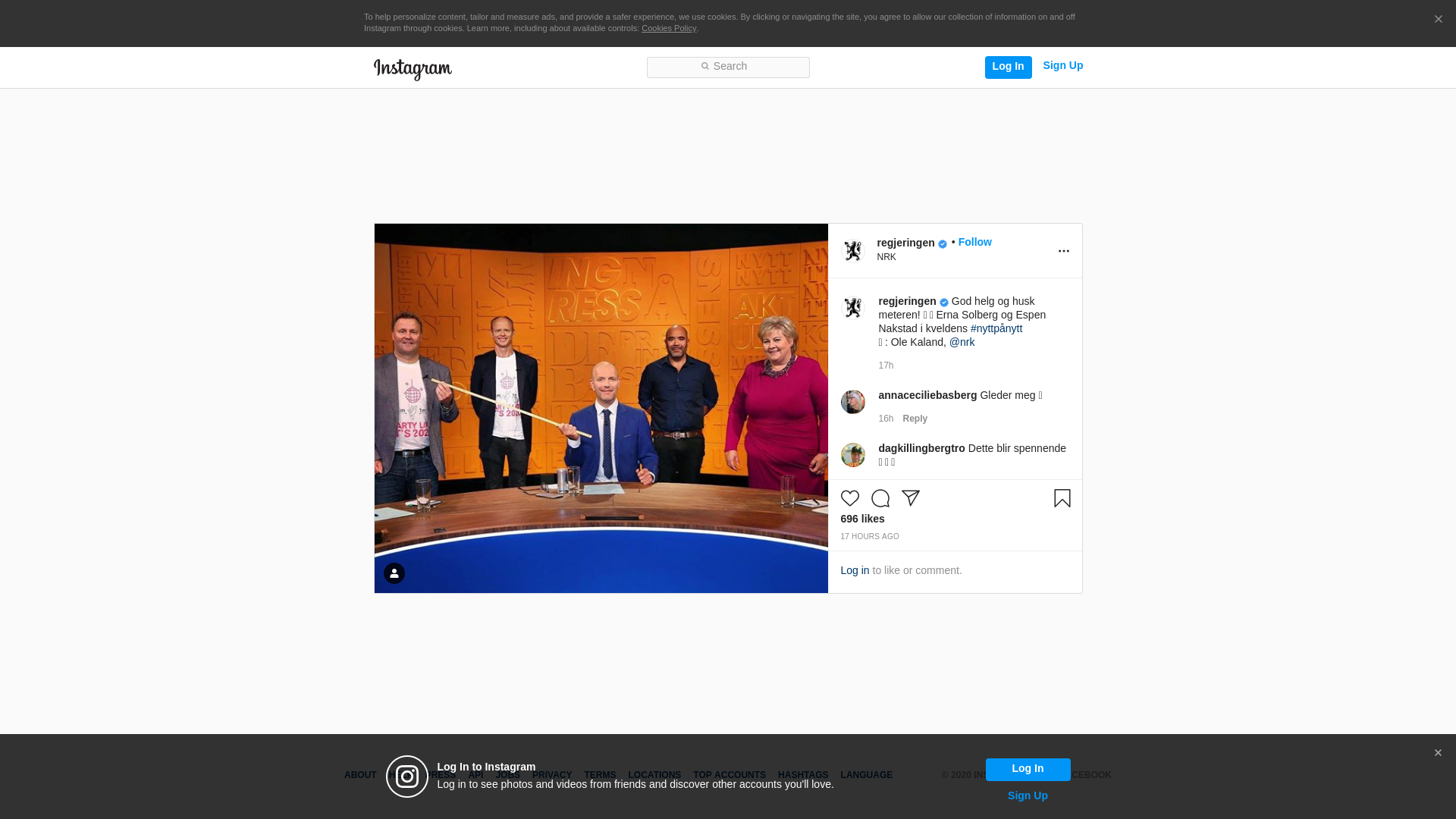This screenshot has height=819, width=1456.
Task: Open the @nrk mention link
Action: [962, 343]
